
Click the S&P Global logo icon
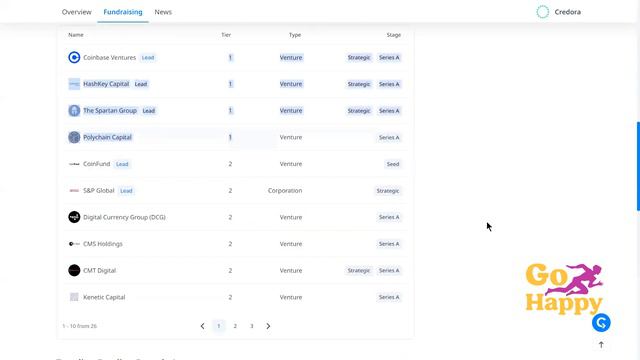[74, 191]
